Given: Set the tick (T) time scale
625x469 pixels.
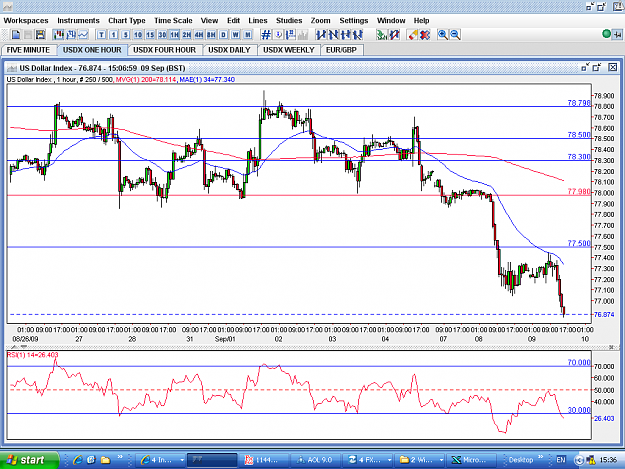Looking at the screenshot, I should pyautogui.click(x=102, y=35).
